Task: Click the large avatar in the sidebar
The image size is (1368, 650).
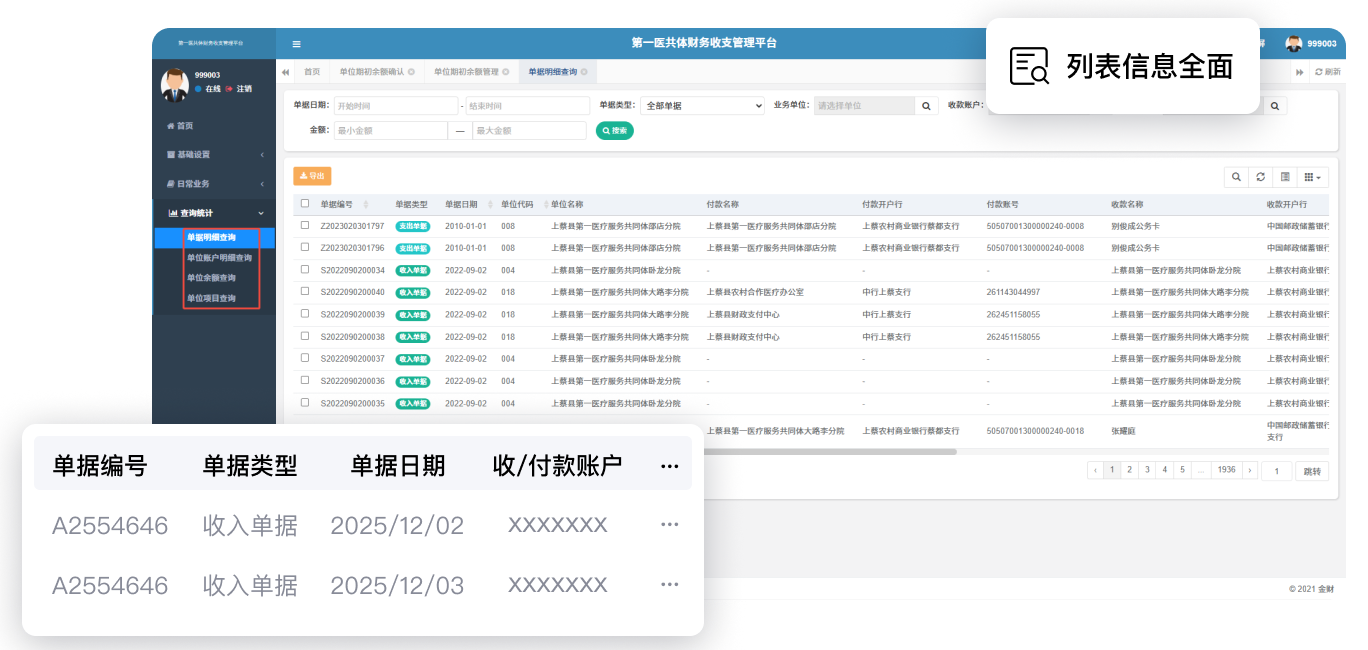Action: click(x=175, y=85)
